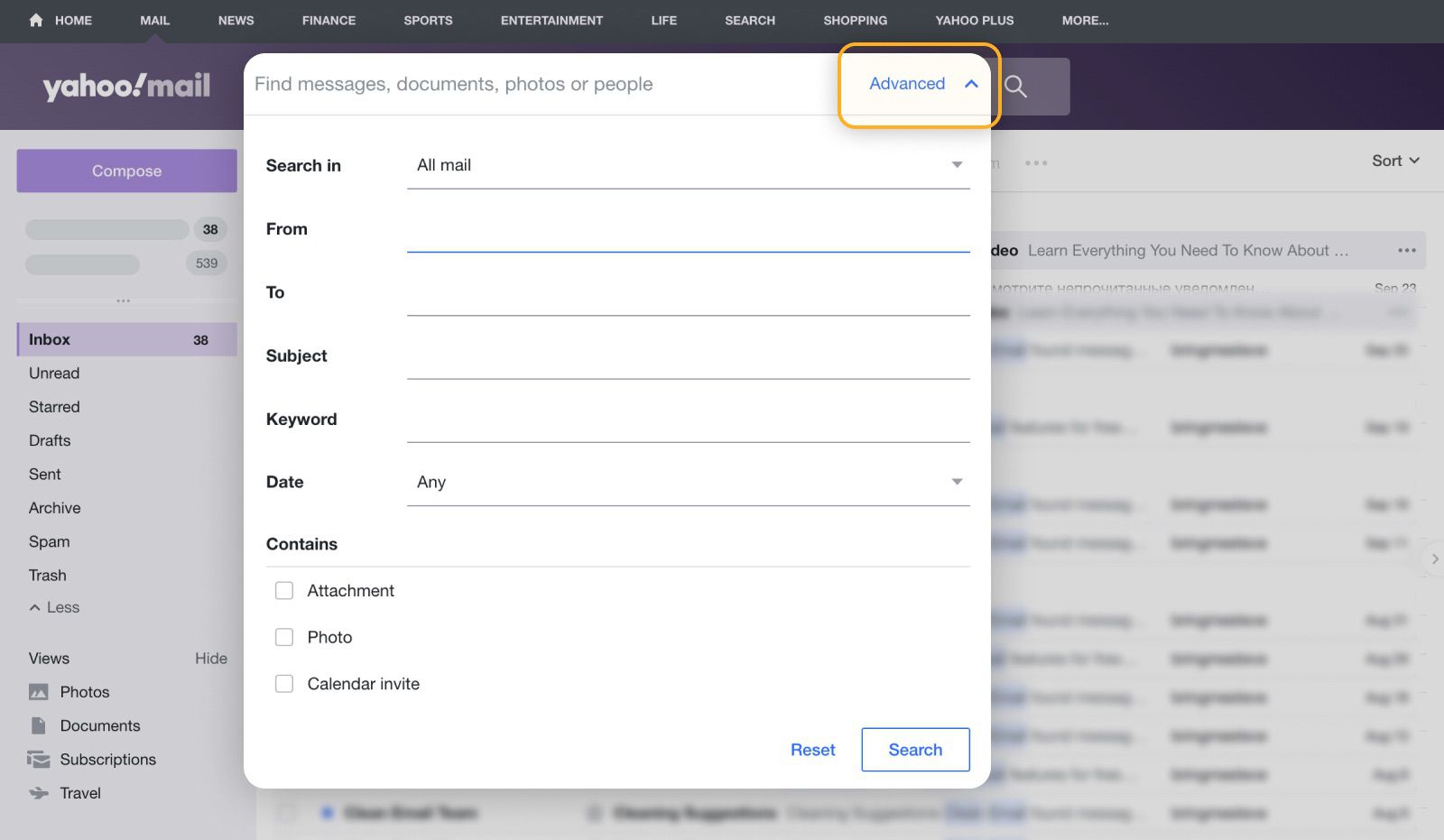Click the right arrow chevron on screen edge

click(x=1433, y=559)
